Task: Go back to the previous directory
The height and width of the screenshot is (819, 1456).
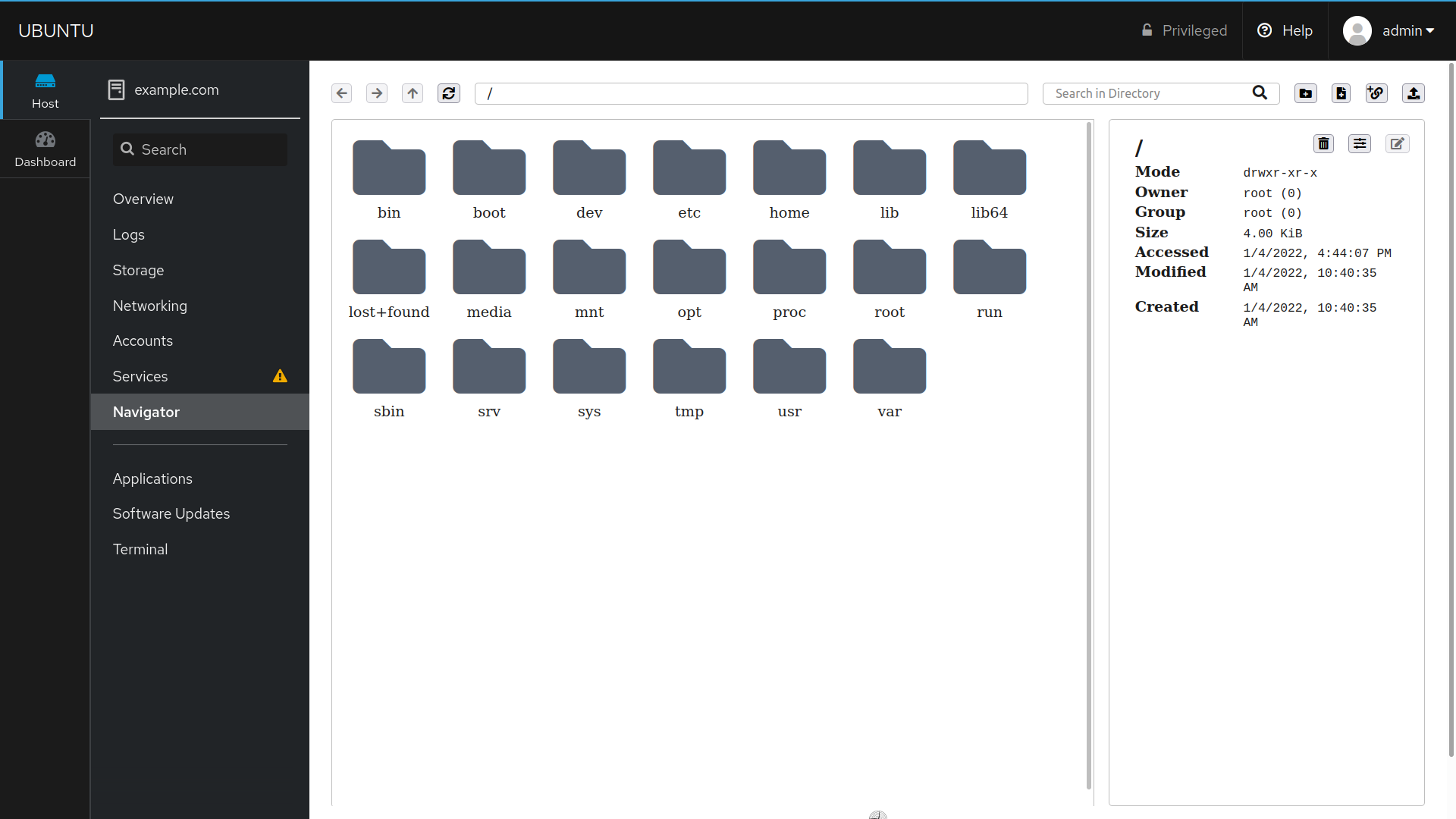Action: pos(341,93)
